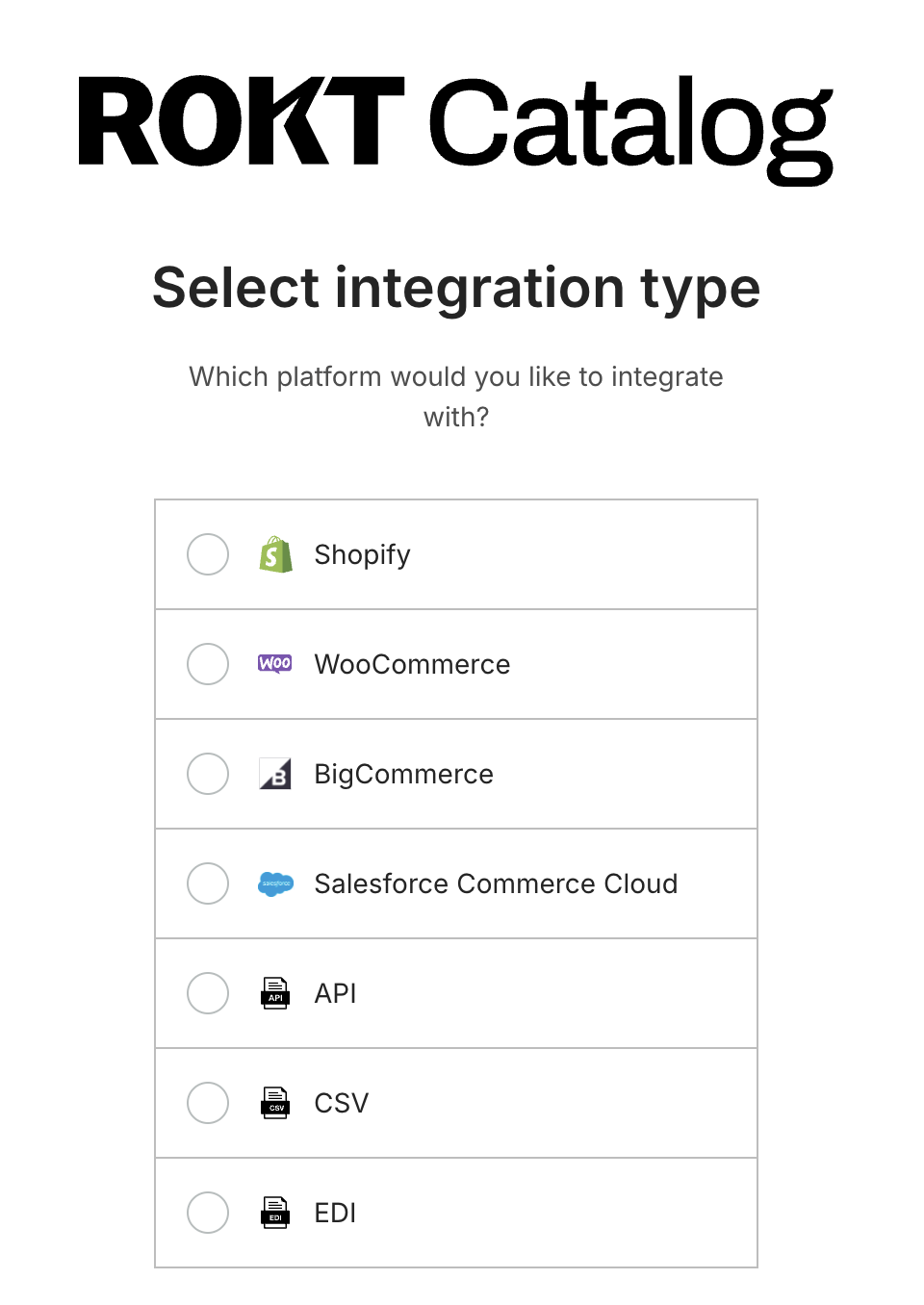Screen dimensions: 924x1305
Task: Select the WooCommerce radio button
Action: [x=208, y=664]
